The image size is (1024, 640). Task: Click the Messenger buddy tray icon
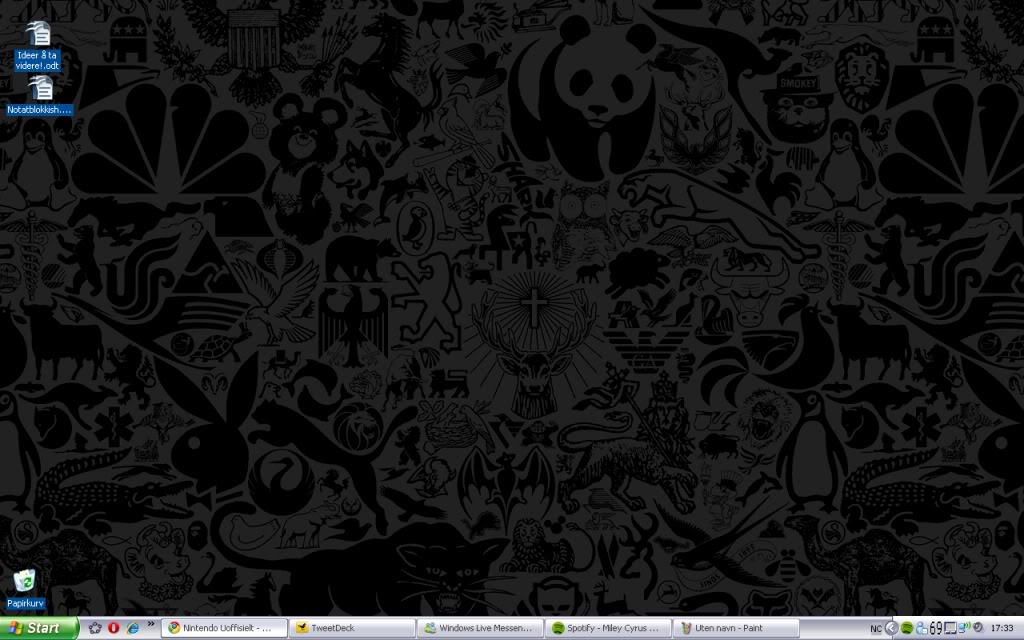click(921, 628)
